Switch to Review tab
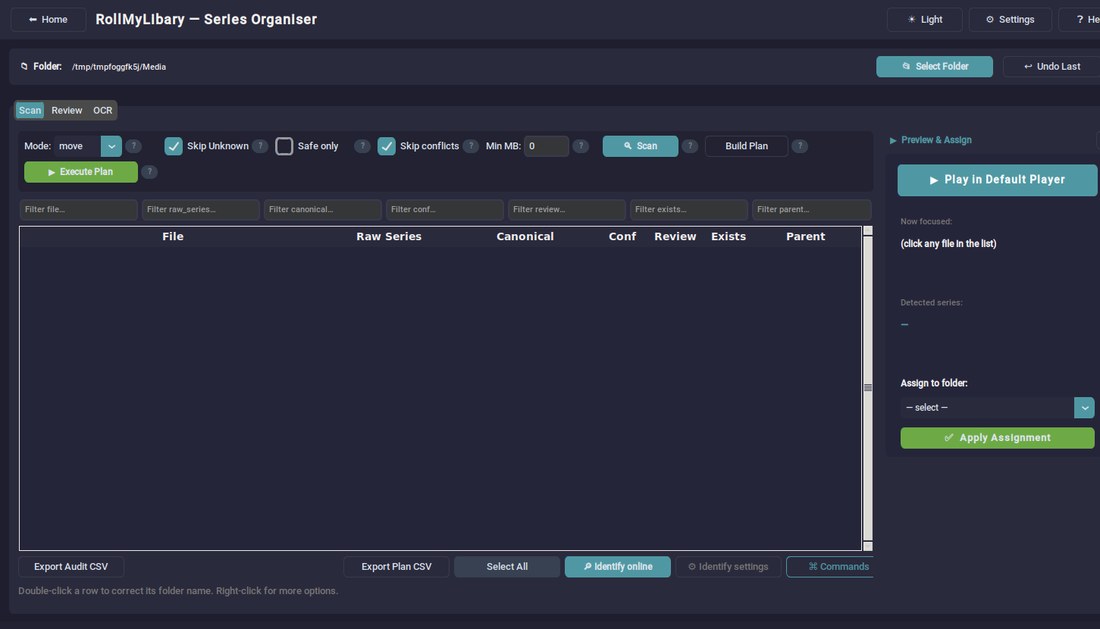This screenshot has height=629, width=1100. pyautogui.click(x=67, y=110)
